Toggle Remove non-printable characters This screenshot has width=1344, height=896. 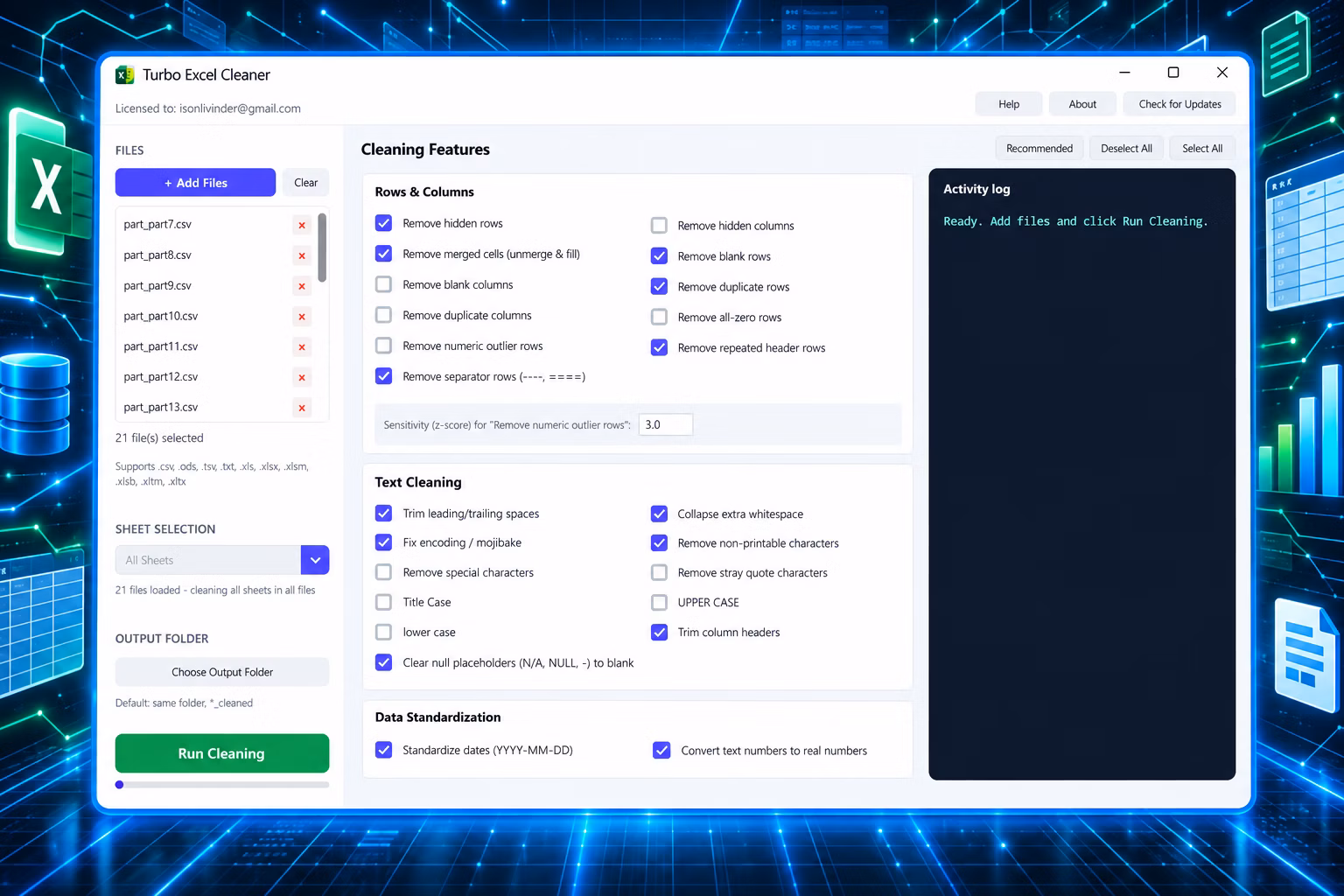pos(659,543)
